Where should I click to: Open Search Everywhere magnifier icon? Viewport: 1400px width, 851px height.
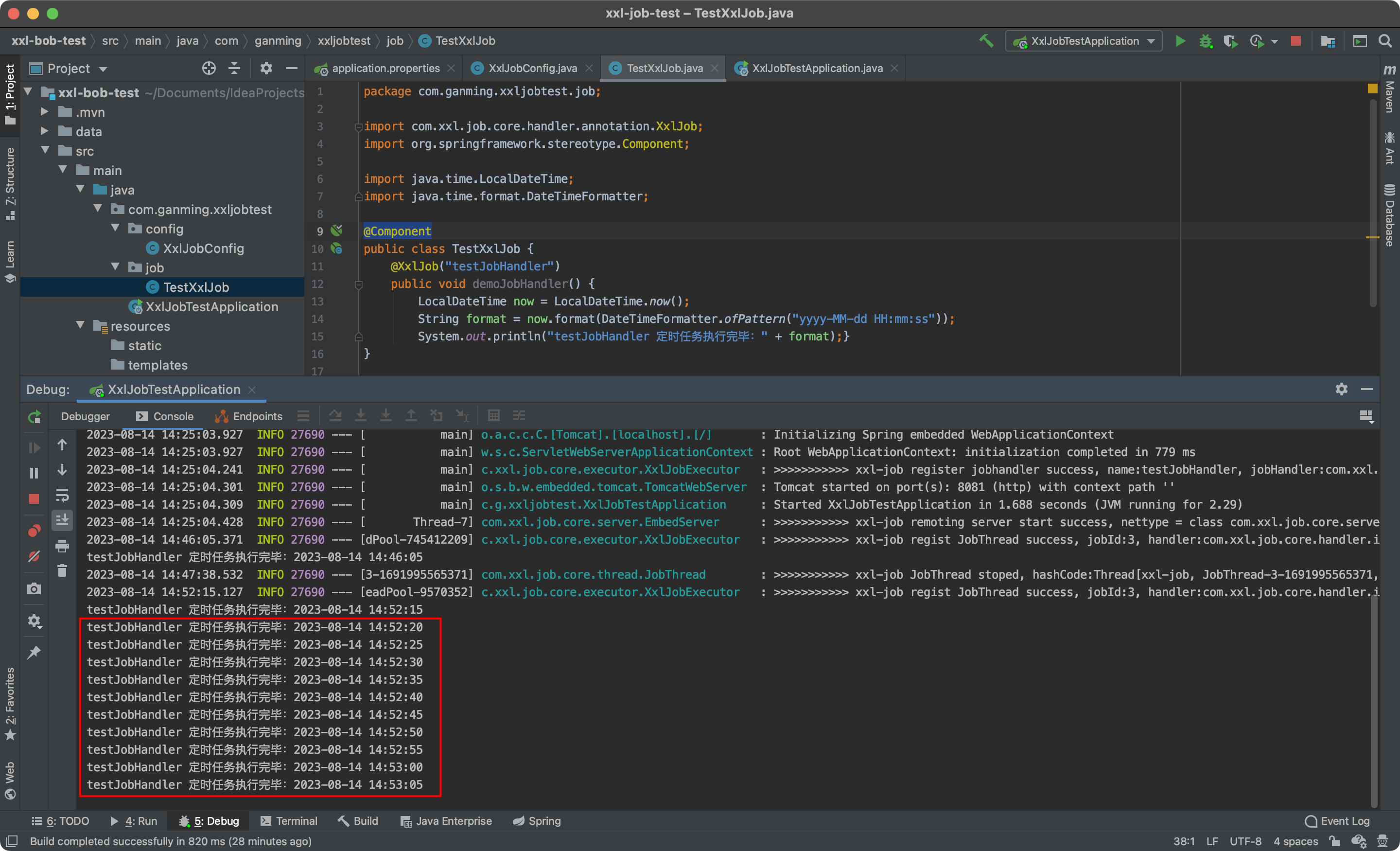1385,41
